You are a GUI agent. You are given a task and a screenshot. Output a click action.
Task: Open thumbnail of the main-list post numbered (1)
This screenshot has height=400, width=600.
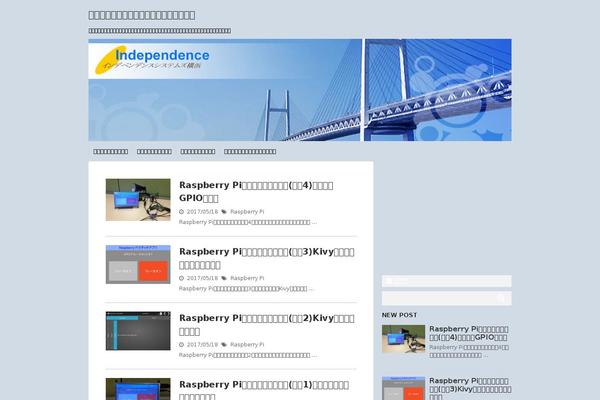pos(138,389)
